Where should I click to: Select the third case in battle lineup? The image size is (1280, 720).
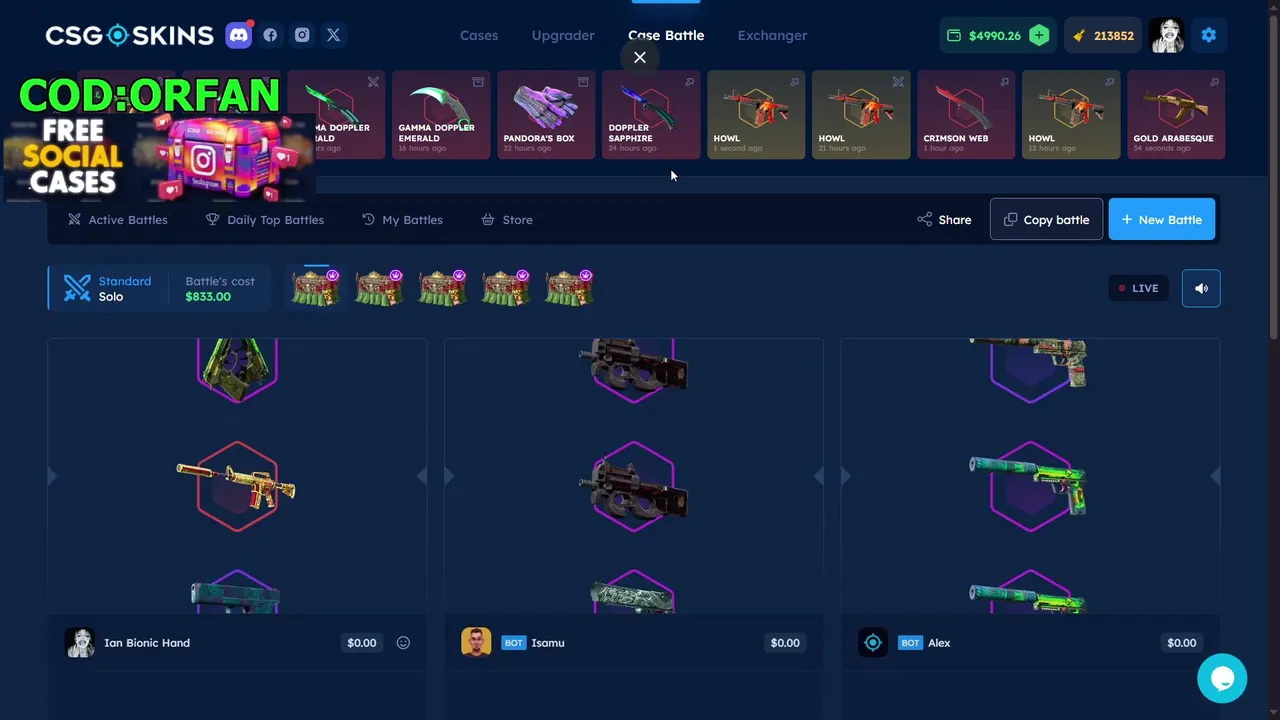(442, 288)
